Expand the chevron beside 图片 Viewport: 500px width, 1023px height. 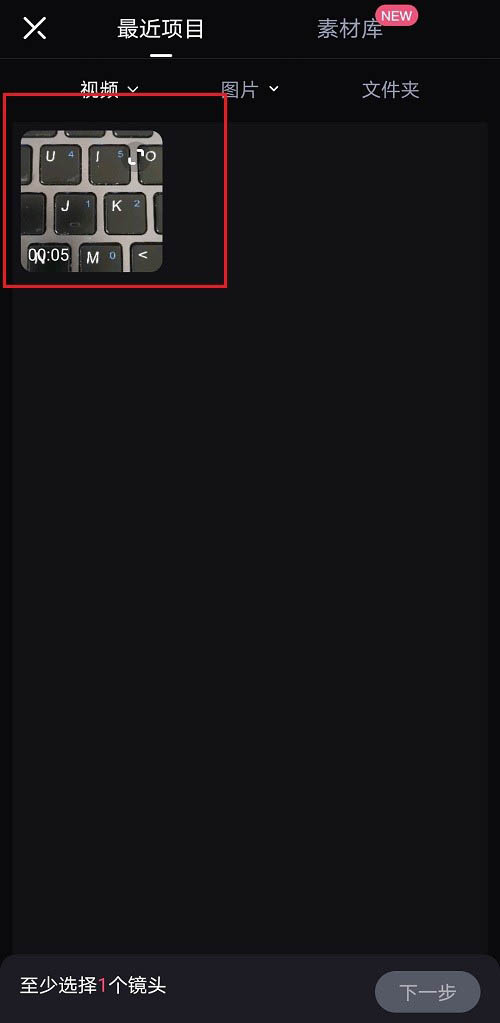point(273,88)
